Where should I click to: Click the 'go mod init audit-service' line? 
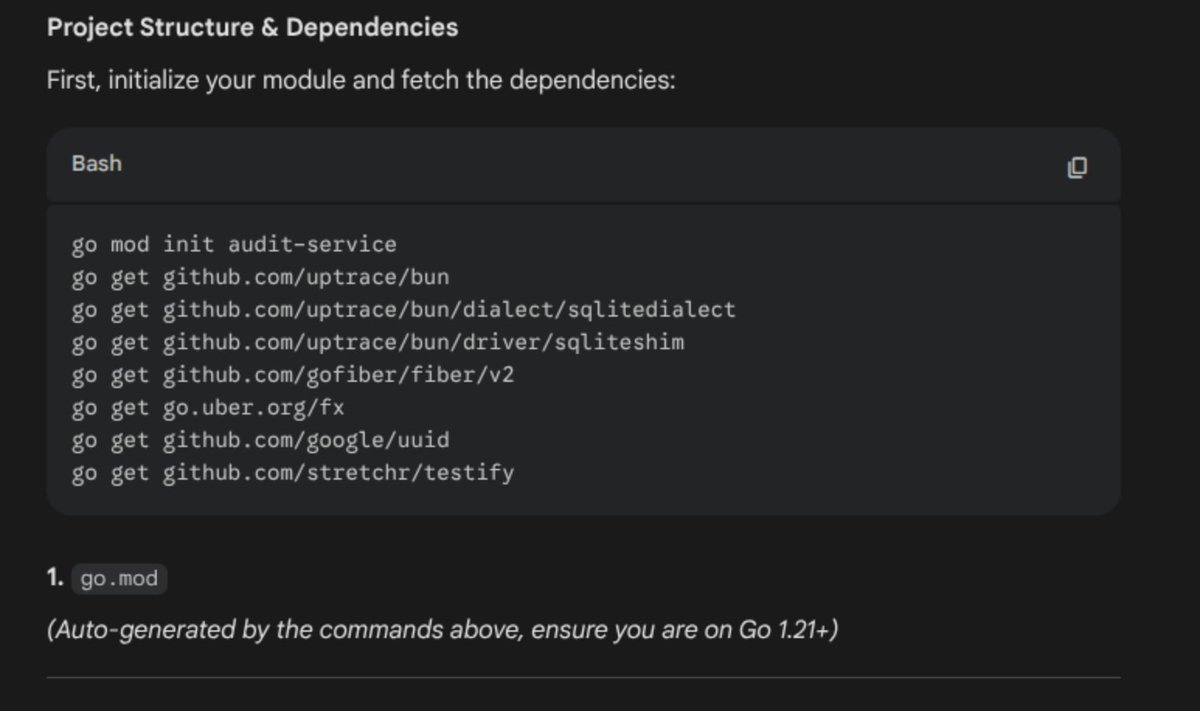234,245
